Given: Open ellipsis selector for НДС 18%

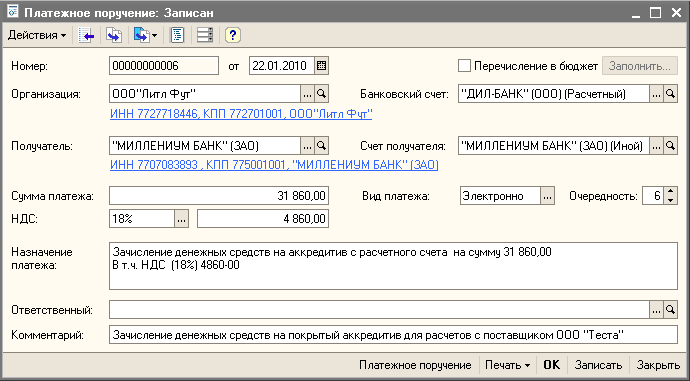Looking at the screenshot, I should pos(181,219).
